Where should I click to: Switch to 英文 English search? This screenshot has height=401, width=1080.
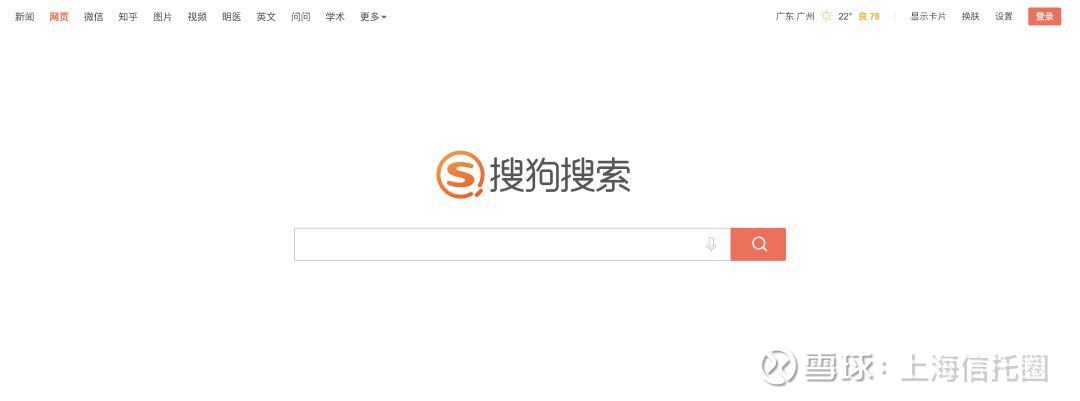pyautogui.click(x=266, y=17)
